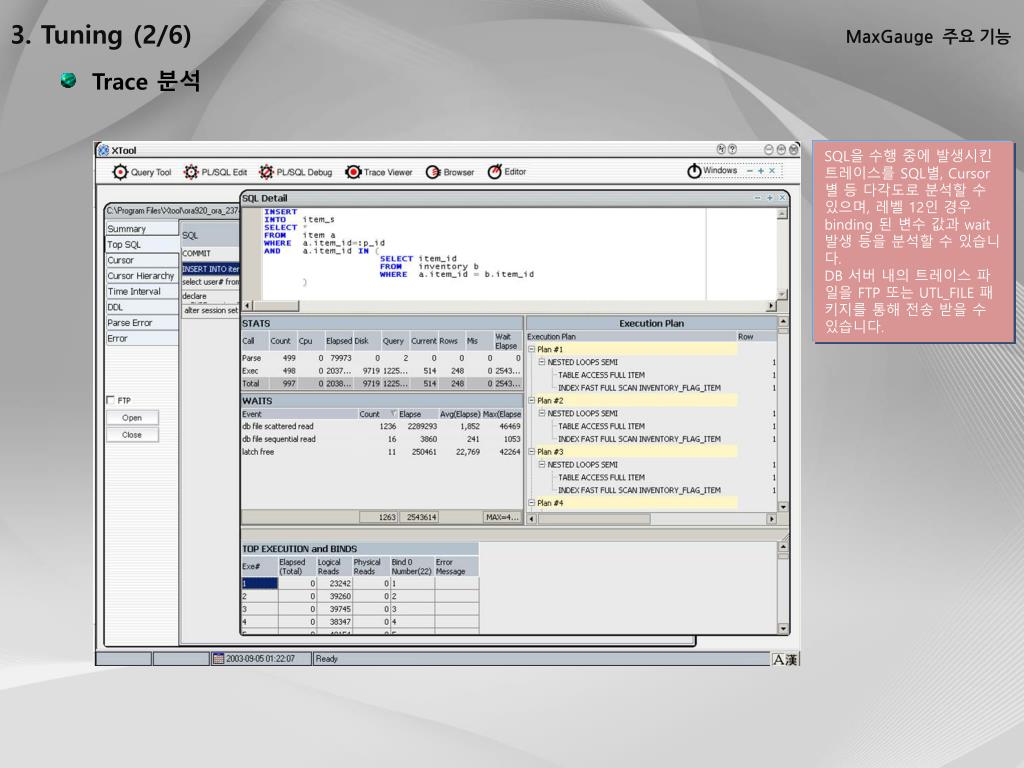The image size is (1024, 768).
Task: Click Execution Plan vertical scroll down arrow
Action: coord(783,507)
